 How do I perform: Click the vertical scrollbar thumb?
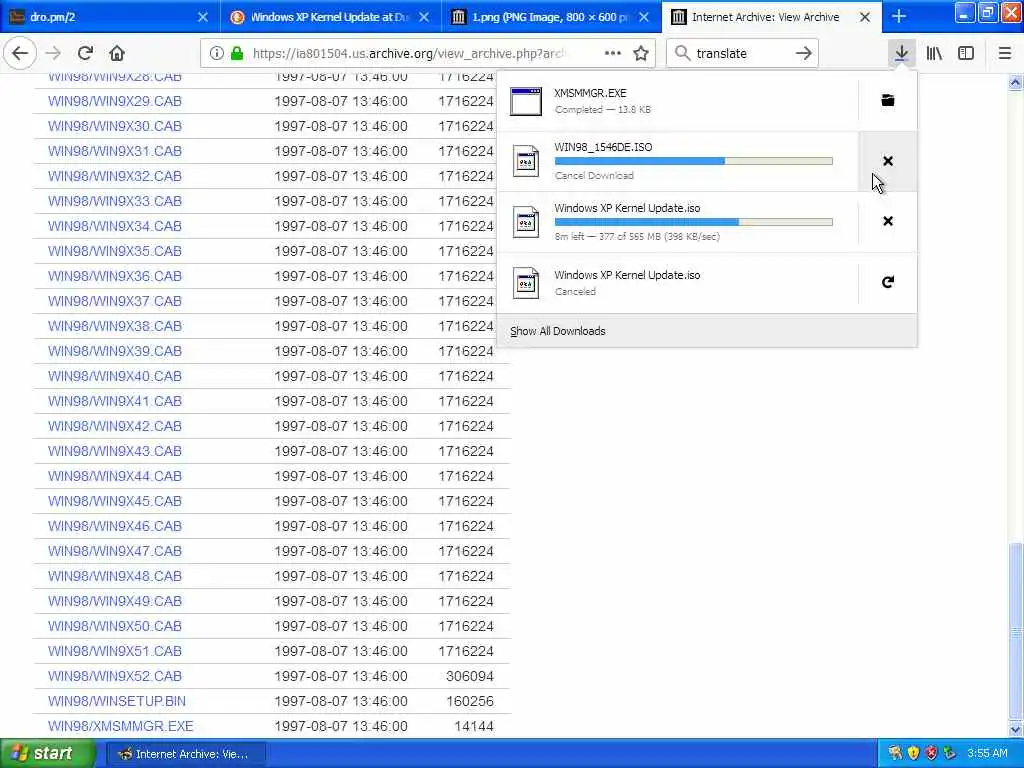tap(1016, 632)
